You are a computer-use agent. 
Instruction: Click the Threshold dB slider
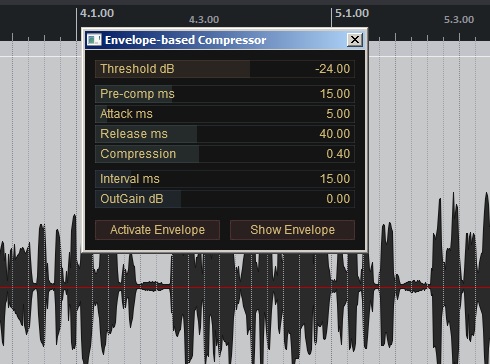[x=225, y=69]
